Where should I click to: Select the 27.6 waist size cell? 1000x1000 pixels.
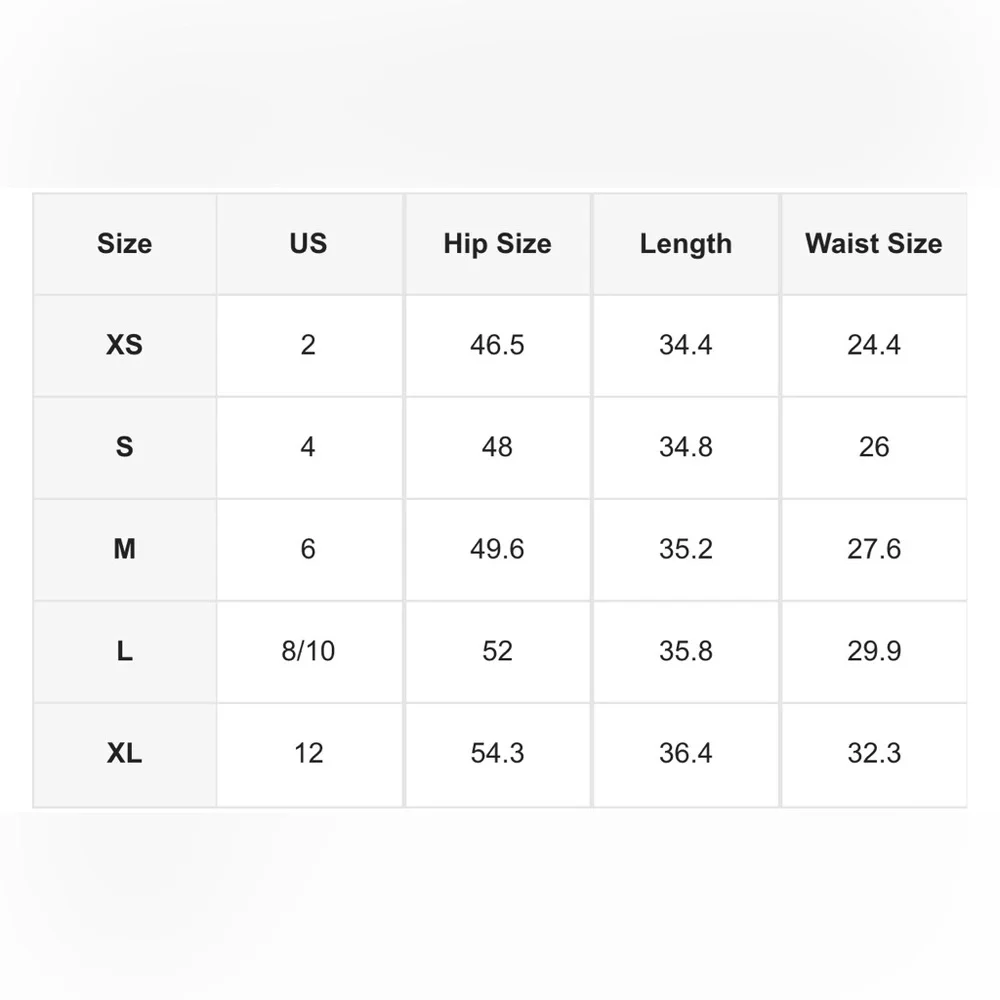tap(873, 549)
